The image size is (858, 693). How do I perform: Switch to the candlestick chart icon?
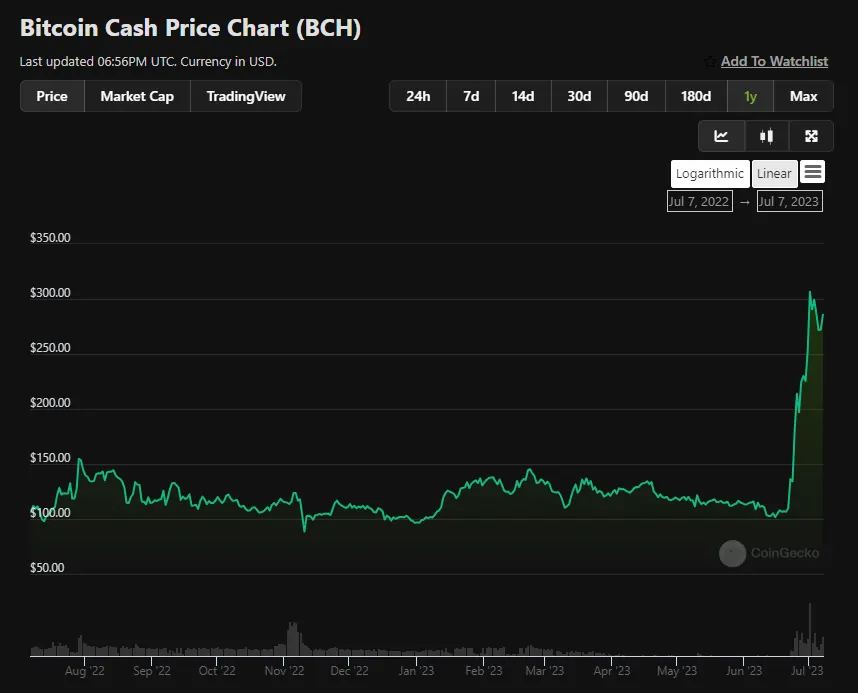[767, 136]
